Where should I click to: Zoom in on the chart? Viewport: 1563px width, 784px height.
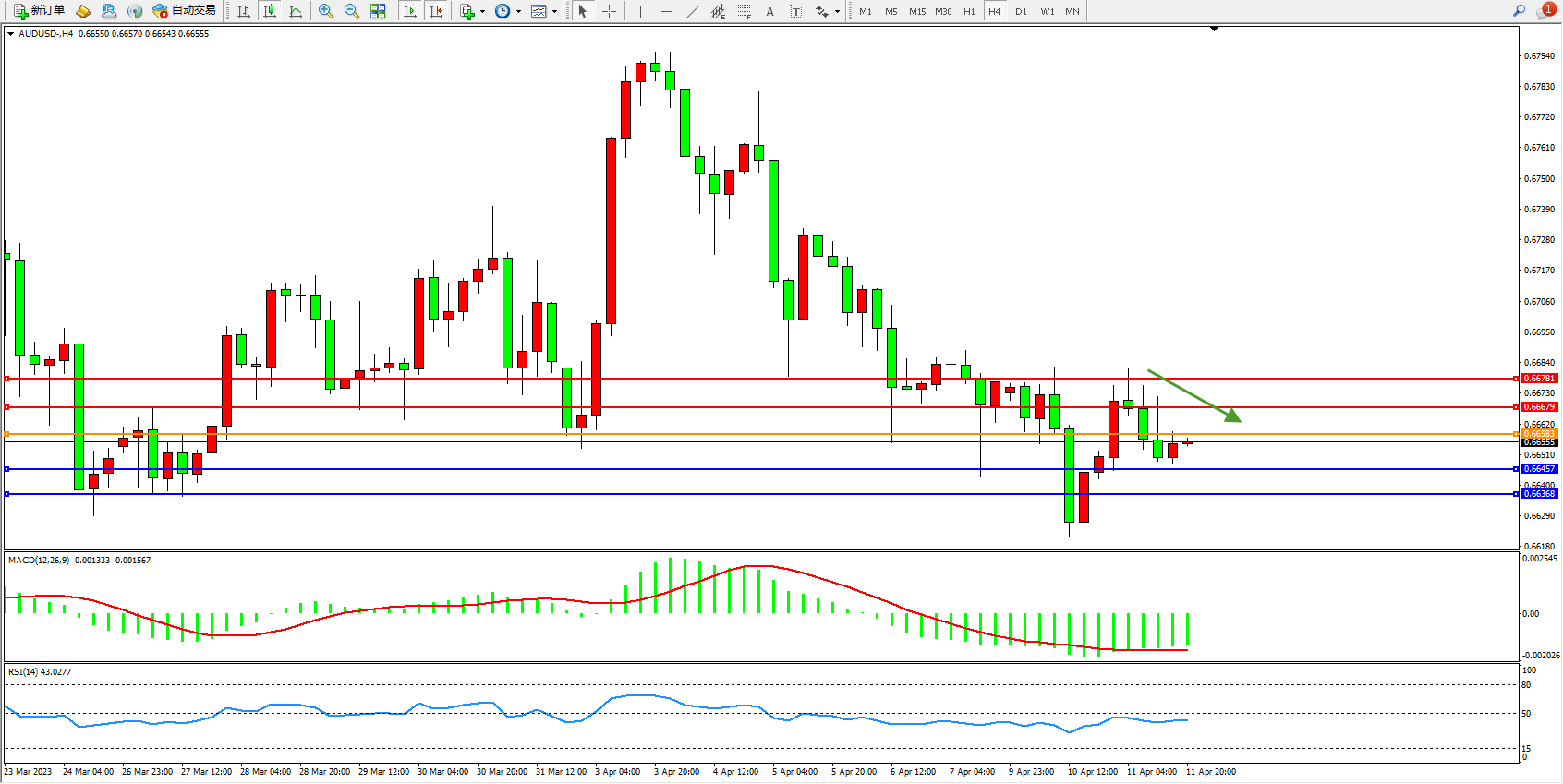326,11
